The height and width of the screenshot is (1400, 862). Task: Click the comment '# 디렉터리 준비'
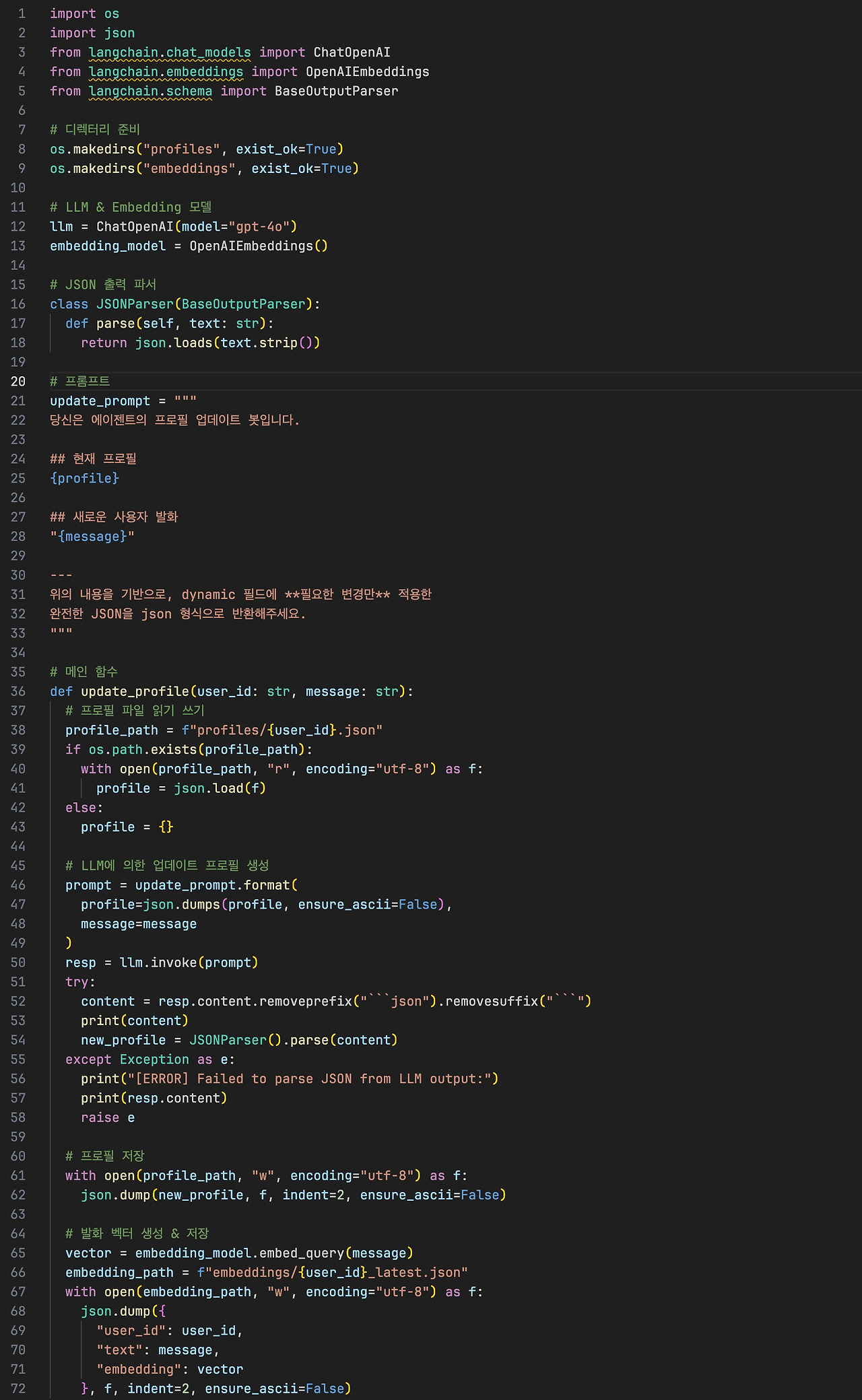pos(95,129)
